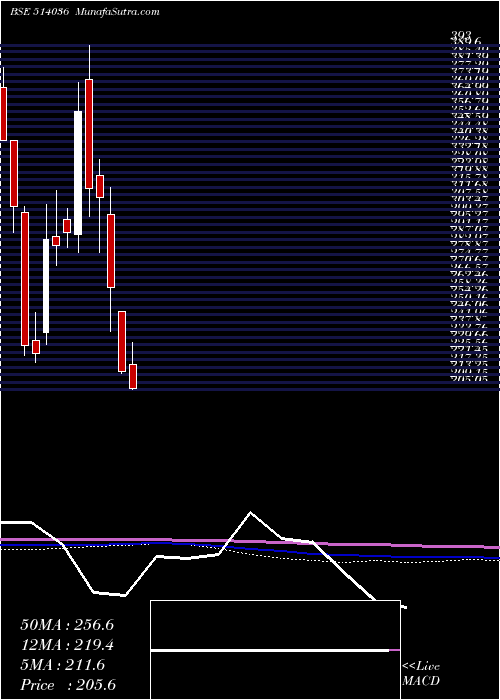Viewport: 500px width, 700px height.
Task: Click the 12MA : 219.4 value
Action: tap(67, 645)
